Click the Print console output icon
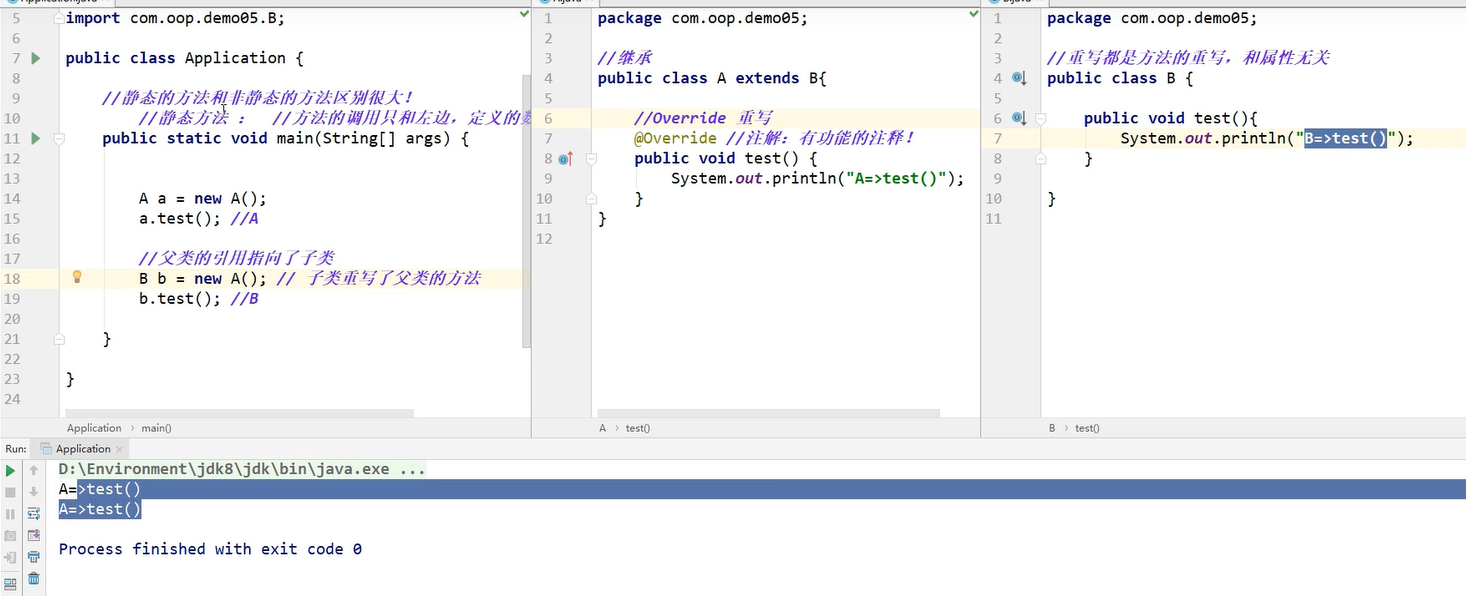Viewport: 1466px width, 596px height. pyautogui.click(x=34, y=557)
